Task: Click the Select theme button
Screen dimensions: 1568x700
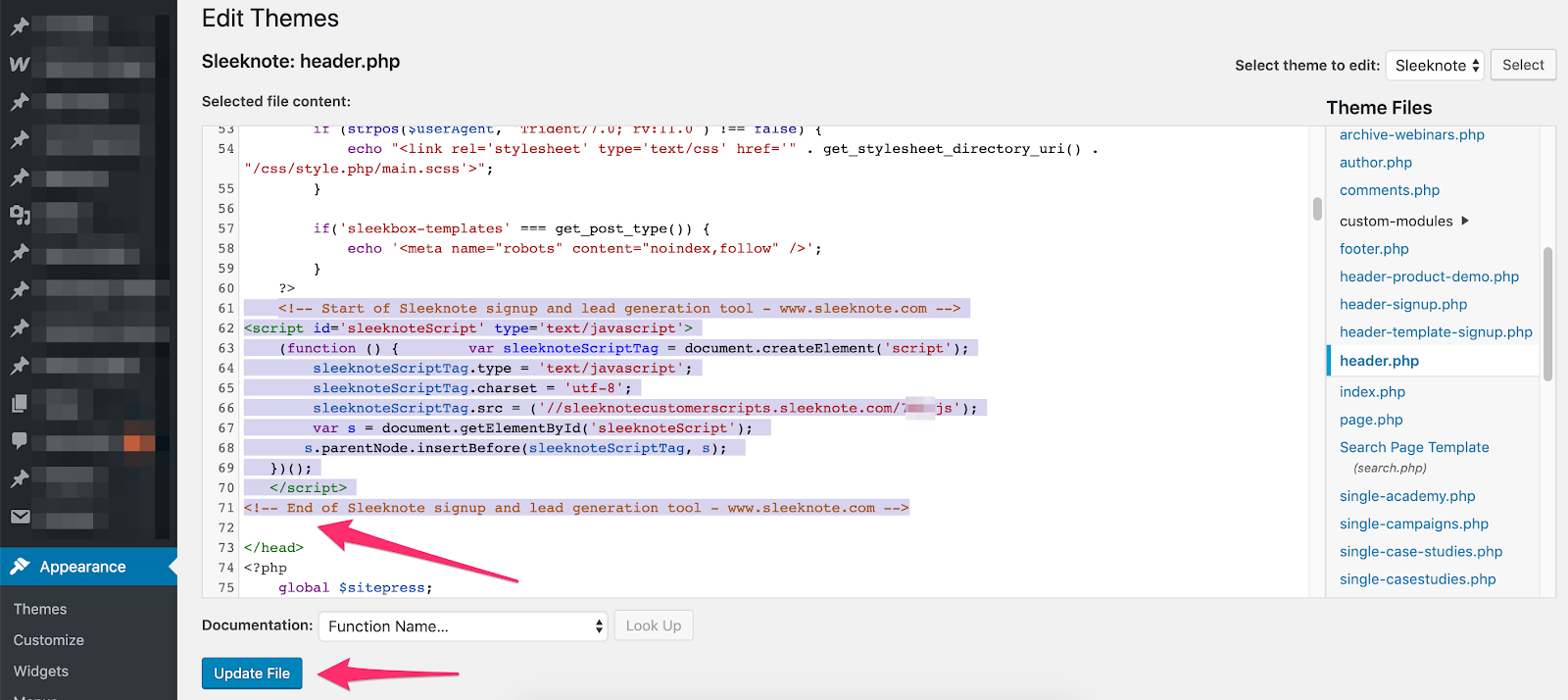Action: coord(1523,65)
